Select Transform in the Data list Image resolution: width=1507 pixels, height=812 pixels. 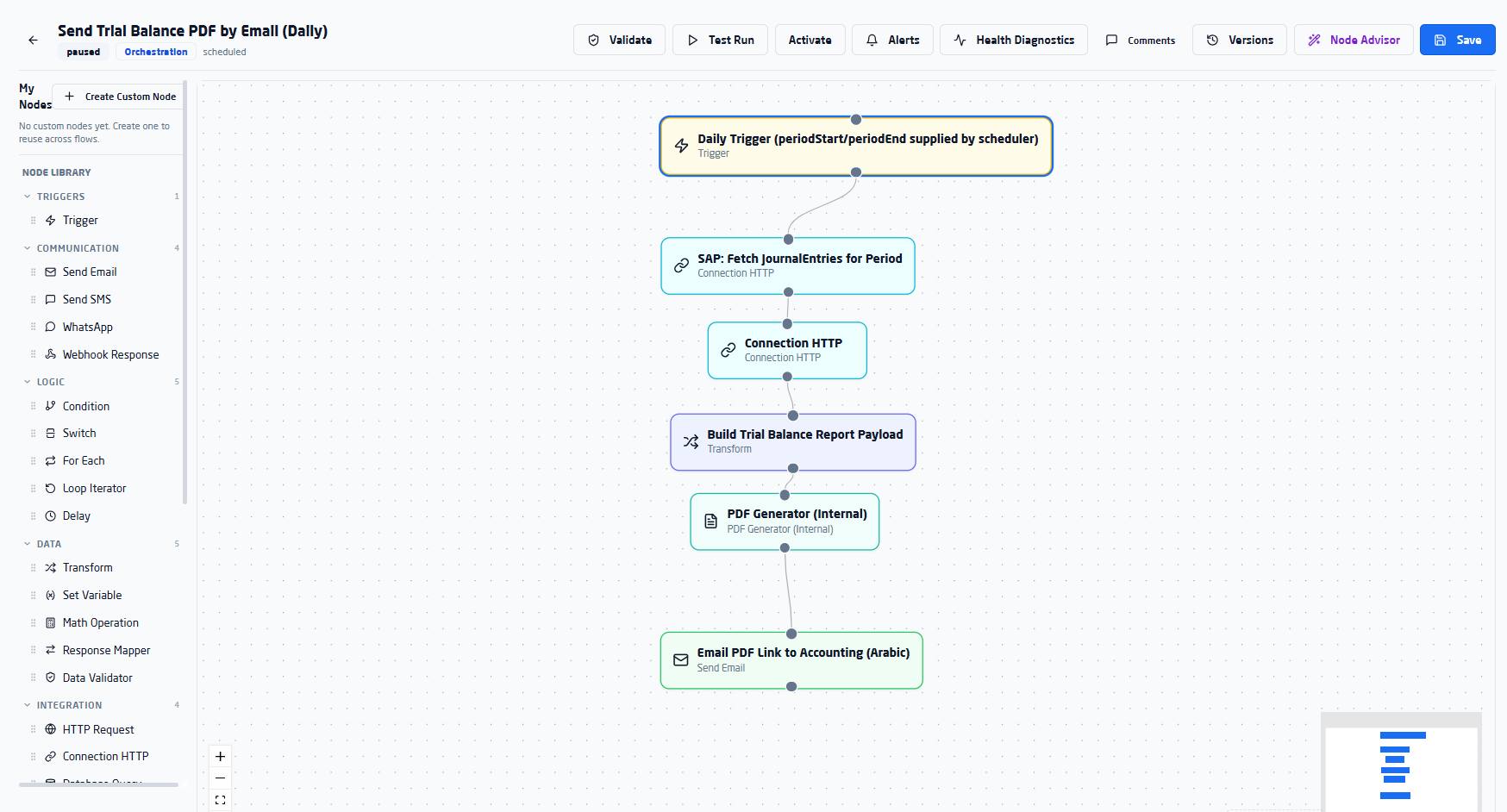[102, 568]
